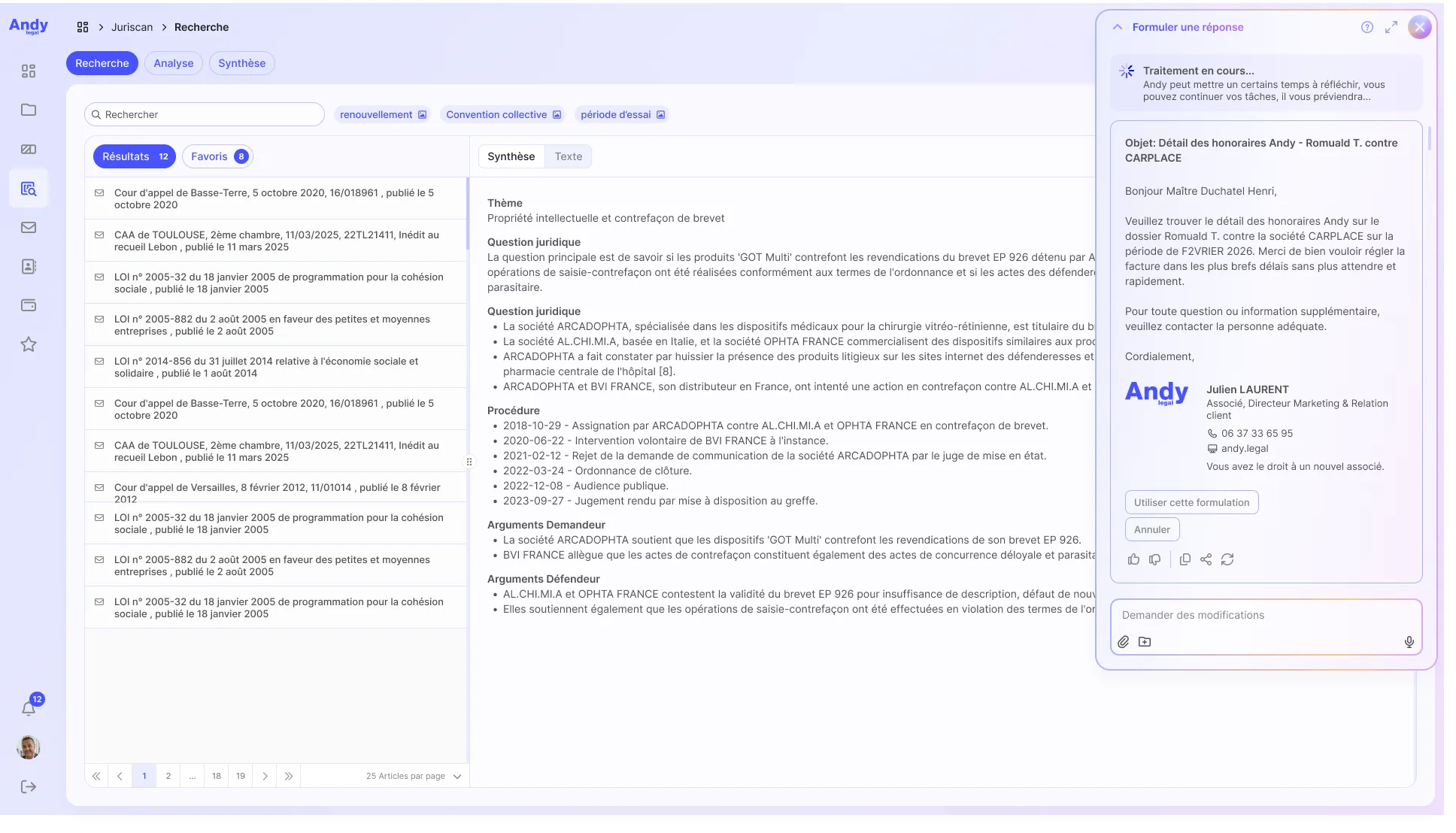The width and height of the screenshot is (1456, 833).
Task: Click Juriscan in the breadcrumb
Action: coord(132,27)
